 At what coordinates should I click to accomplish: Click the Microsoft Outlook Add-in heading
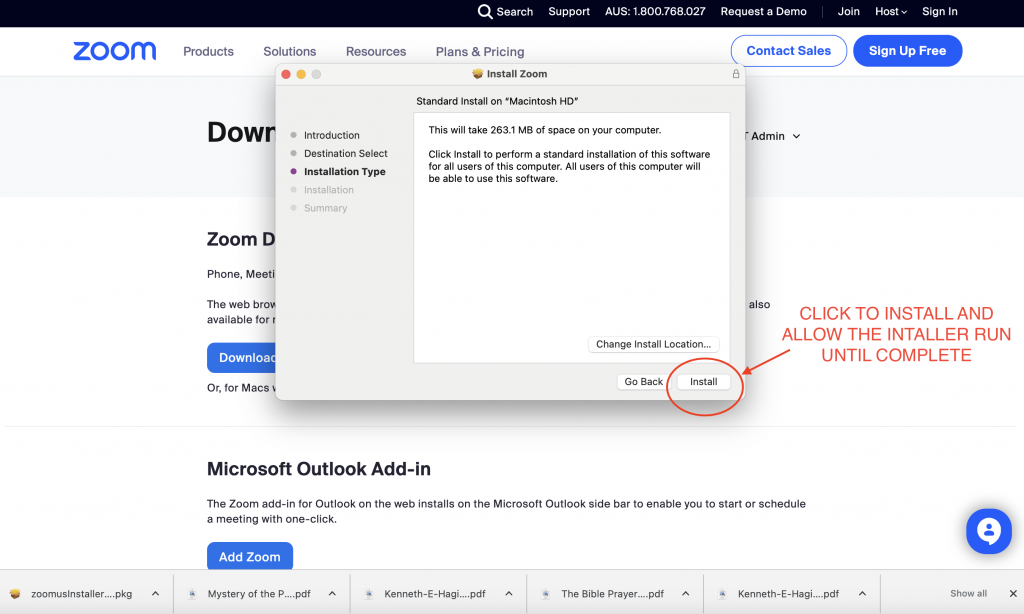319,469
